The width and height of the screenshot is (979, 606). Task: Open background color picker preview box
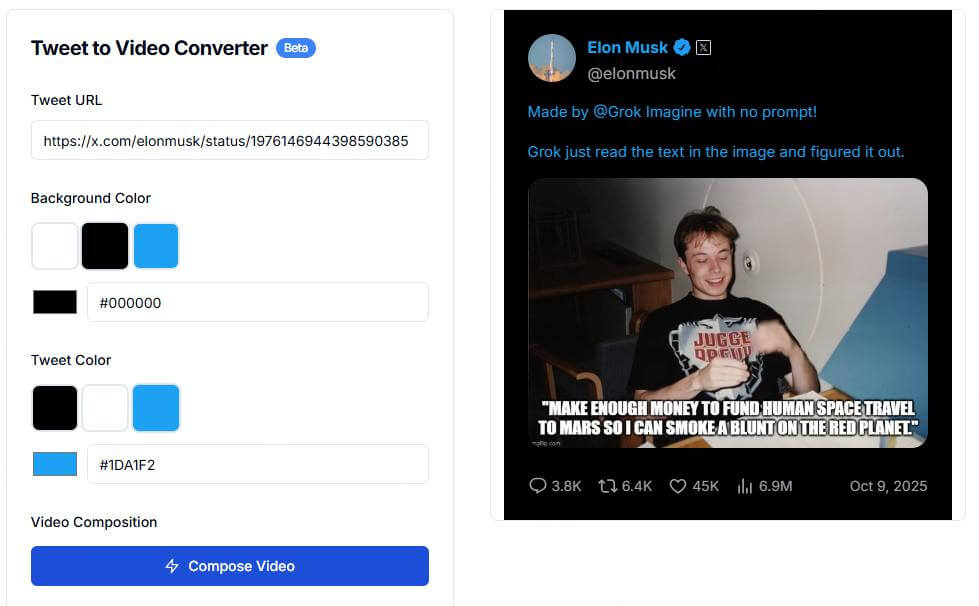55,302
